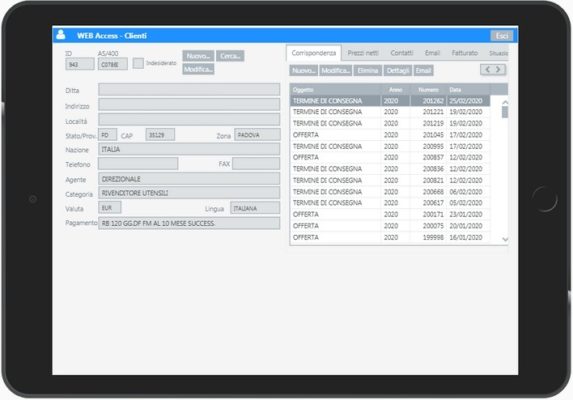
Task: Select OFFERTA row number 201045
Action: 390,135
